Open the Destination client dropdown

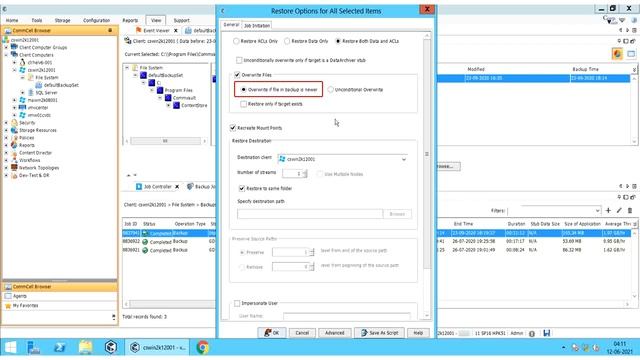pyautogui.click(x=404, y=159)
